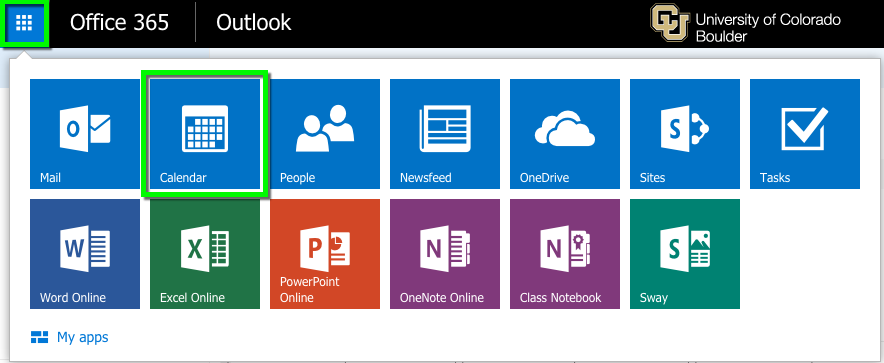Open the Newsfeed tile
This screenshot has height=363, width=884.
(445, 134)
